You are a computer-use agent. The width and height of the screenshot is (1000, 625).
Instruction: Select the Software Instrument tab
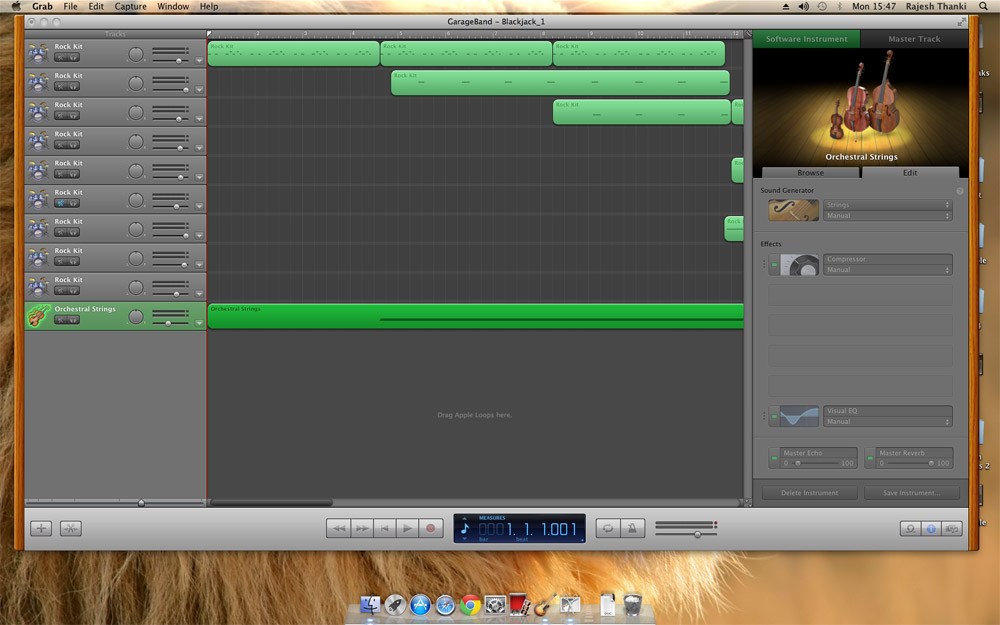point(806,39)
